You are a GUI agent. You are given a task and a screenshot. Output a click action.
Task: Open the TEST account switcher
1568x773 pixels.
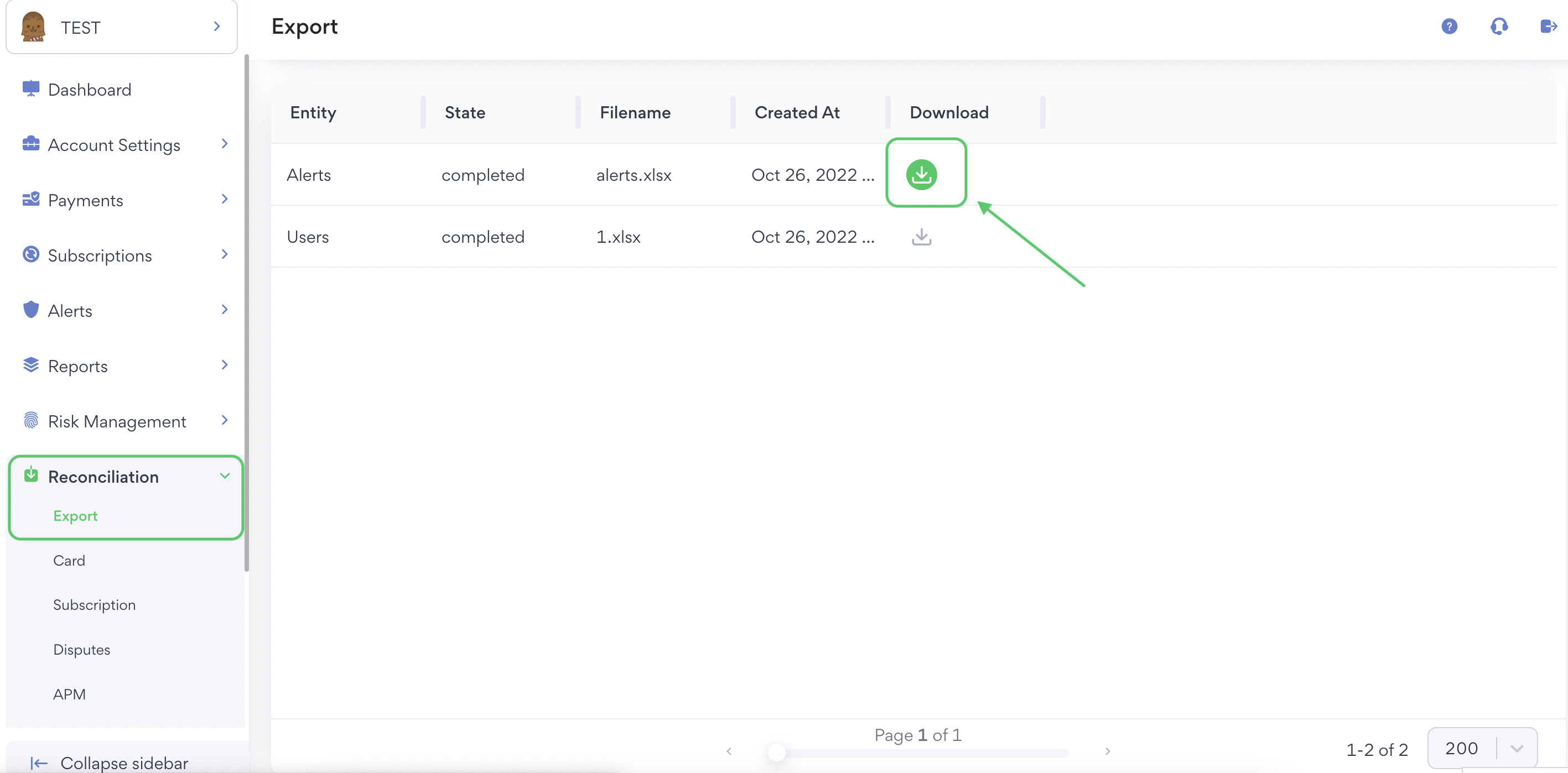121,27
